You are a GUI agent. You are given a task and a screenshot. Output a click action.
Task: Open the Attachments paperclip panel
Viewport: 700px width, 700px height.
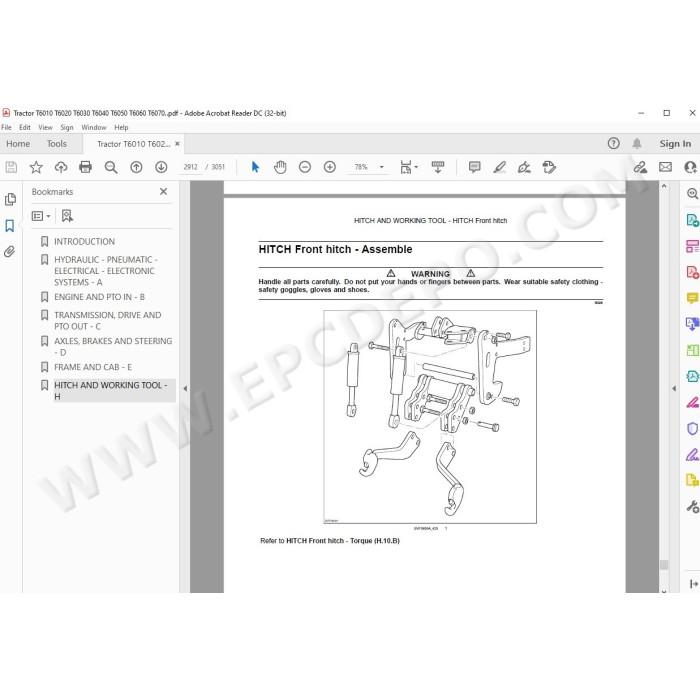pyautogui.click(x=9, y=252)
